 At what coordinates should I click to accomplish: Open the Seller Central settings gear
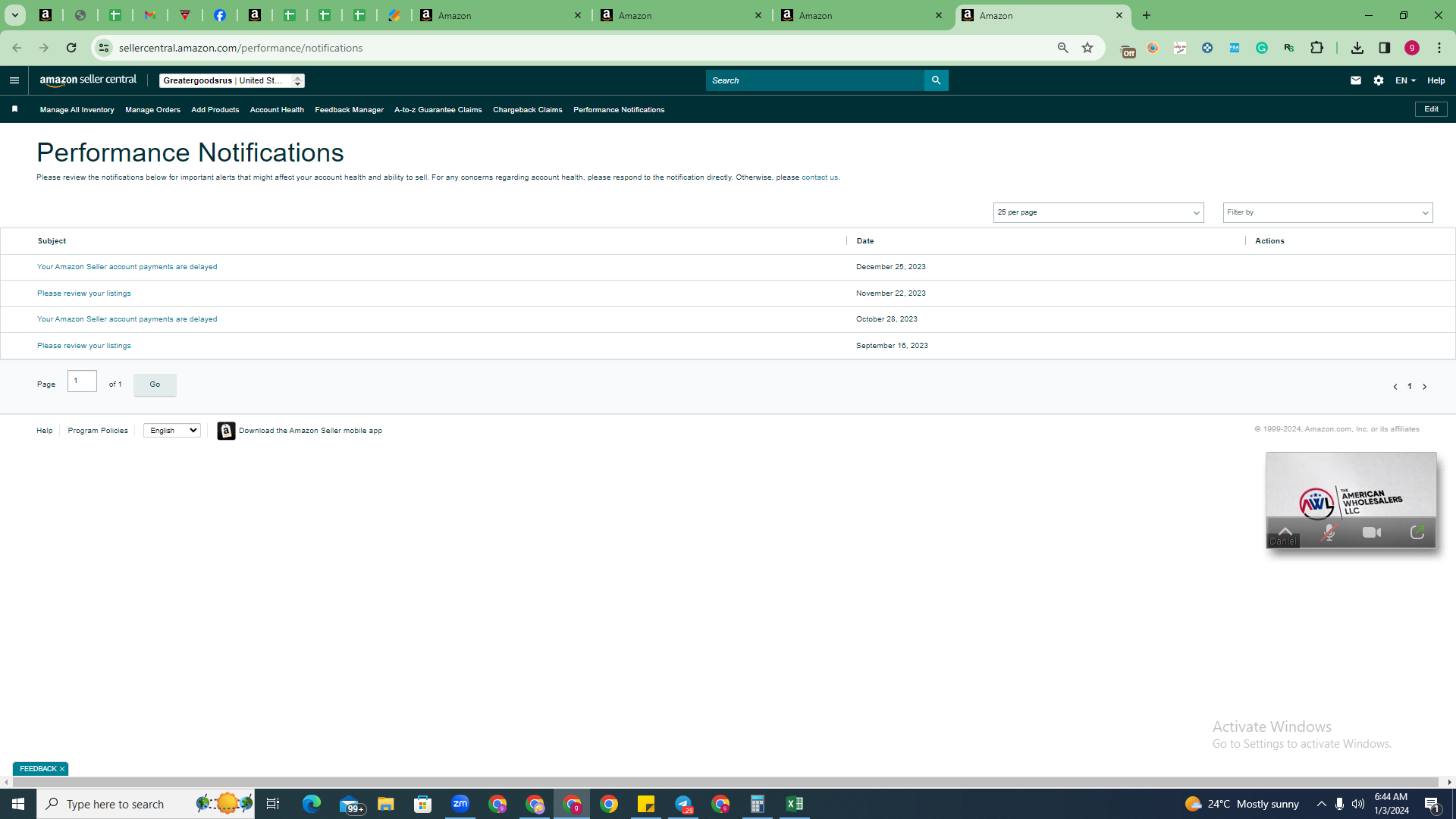tap(1379, 80)
